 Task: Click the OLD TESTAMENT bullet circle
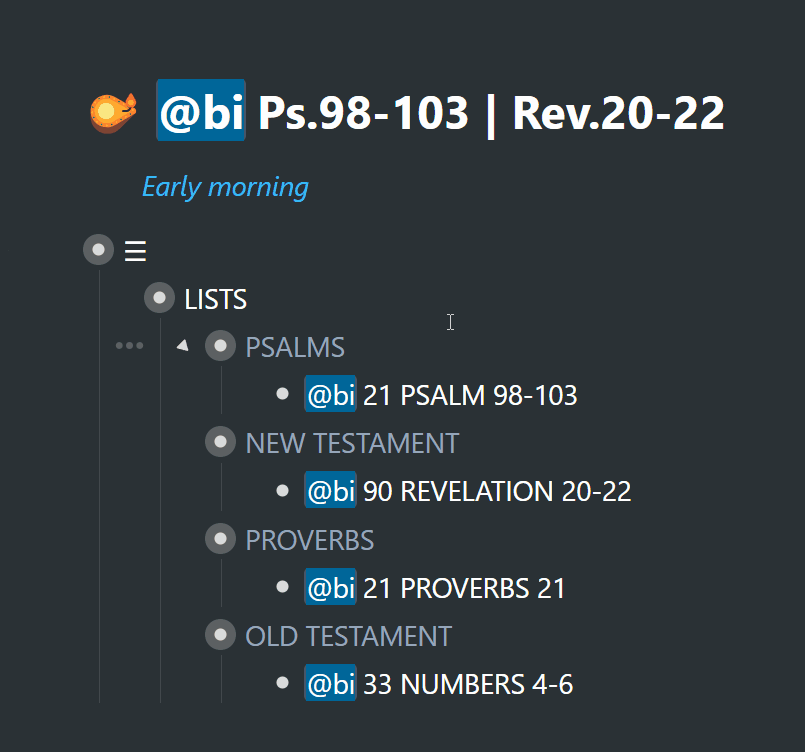pyautogui.click(x=220, y=635)
